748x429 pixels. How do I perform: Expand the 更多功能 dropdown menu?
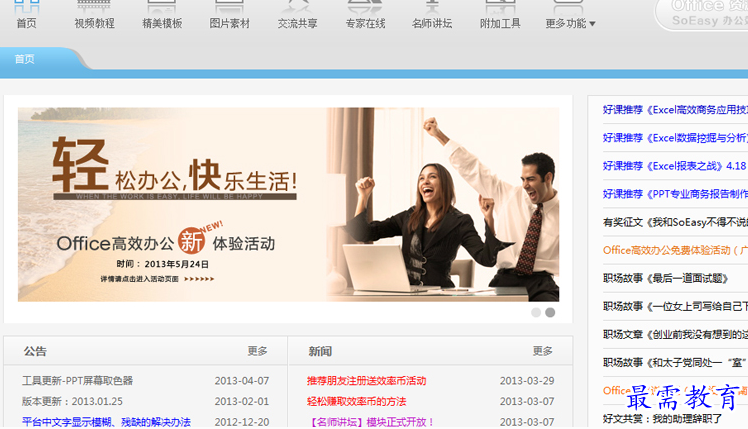[x=570, y=23]
